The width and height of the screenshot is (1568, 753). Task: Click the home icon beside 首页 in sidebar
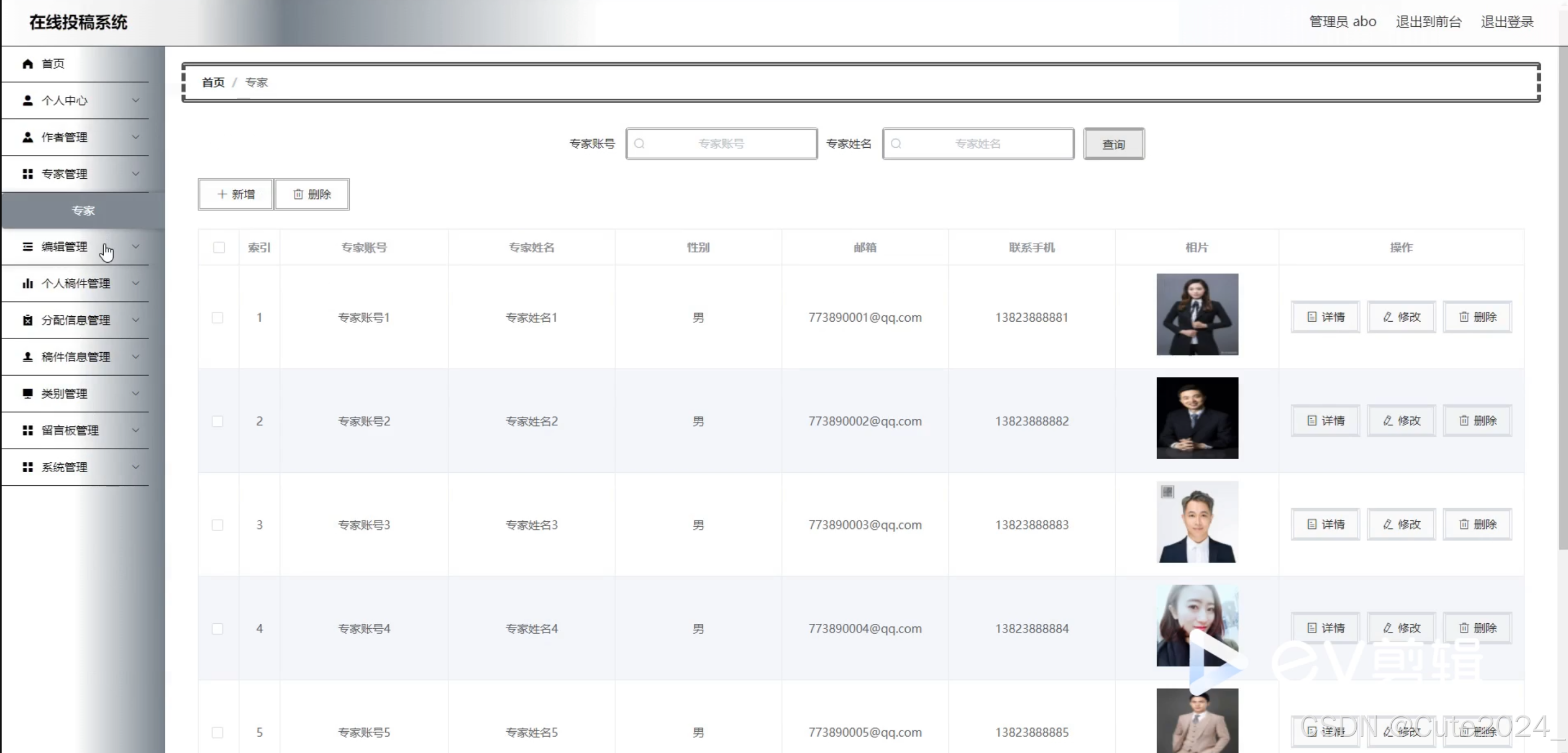pyautogui.click(x=27, y=64)
